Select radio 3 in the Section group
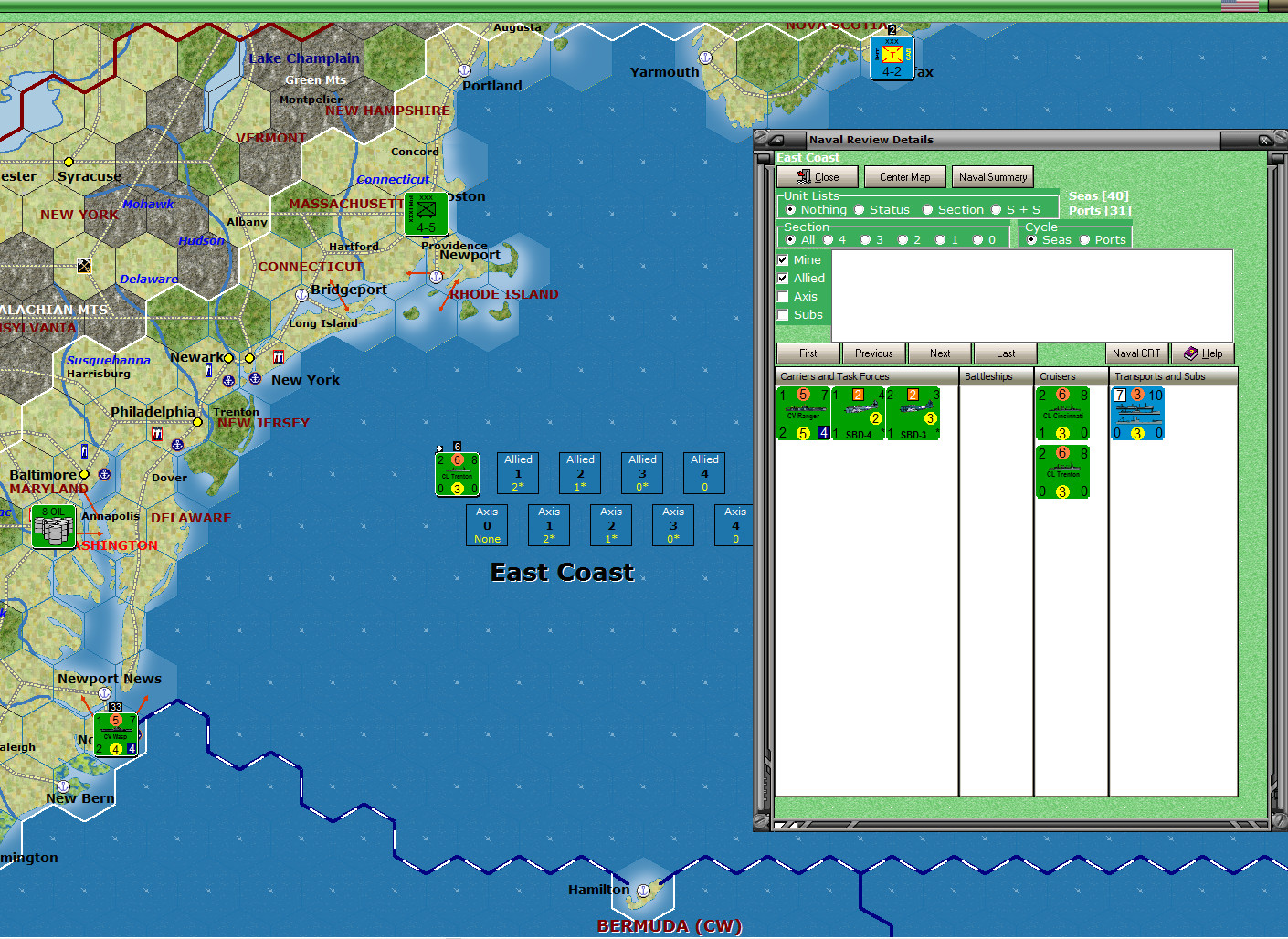This screenshot has width=1288, height=939. coord(866,240)
